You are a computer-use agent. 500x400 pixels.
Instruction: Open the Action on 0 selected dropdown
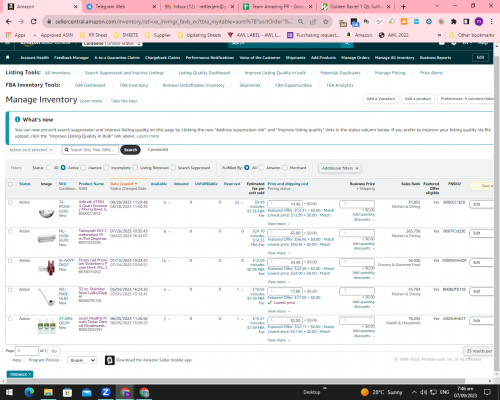coord(31,150)
